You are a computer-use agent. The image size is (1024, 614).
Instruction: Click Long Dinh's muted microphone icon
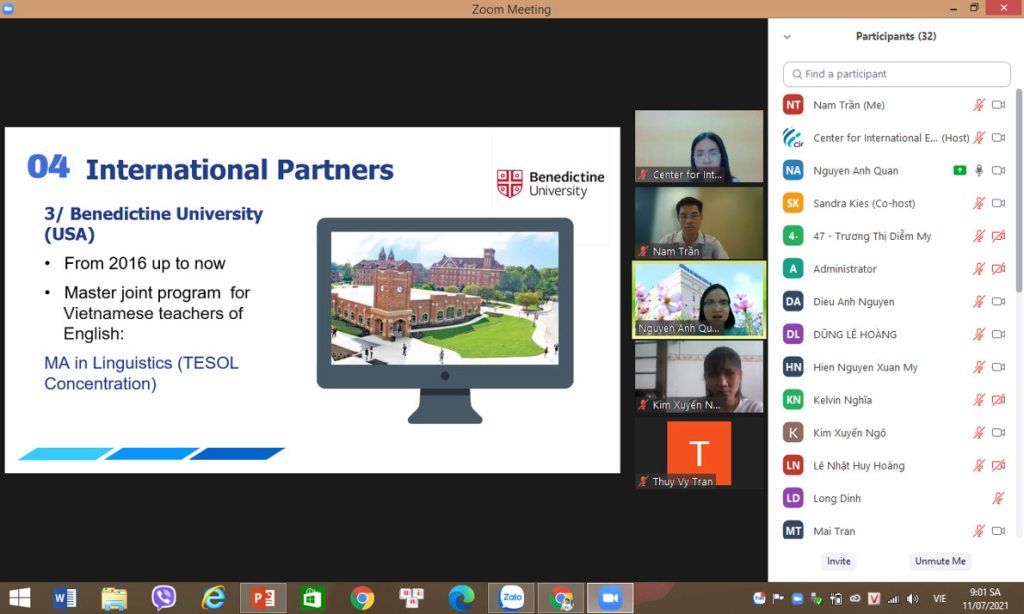tap(998, 498)
